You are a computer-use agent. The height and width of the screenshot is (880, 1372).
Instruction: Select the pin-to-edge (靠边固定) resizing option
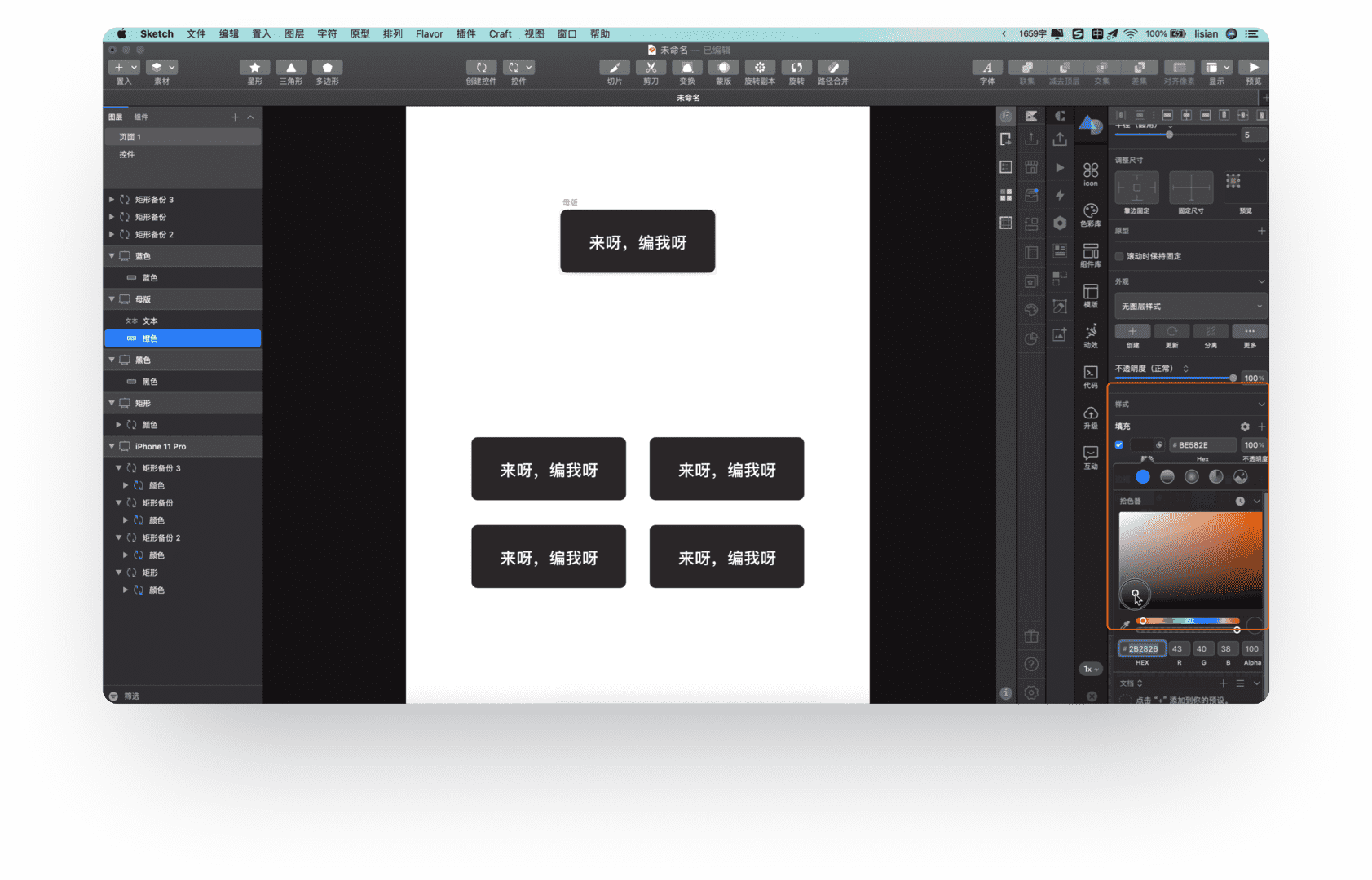coord(1136,188)
